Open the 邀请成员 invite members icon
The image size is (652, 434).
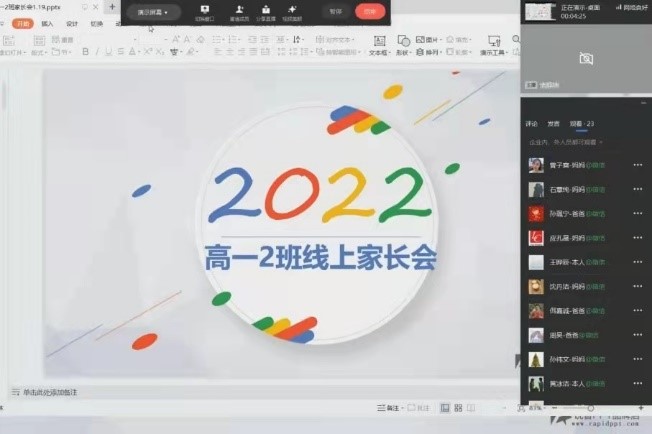[x=240, y=12]
